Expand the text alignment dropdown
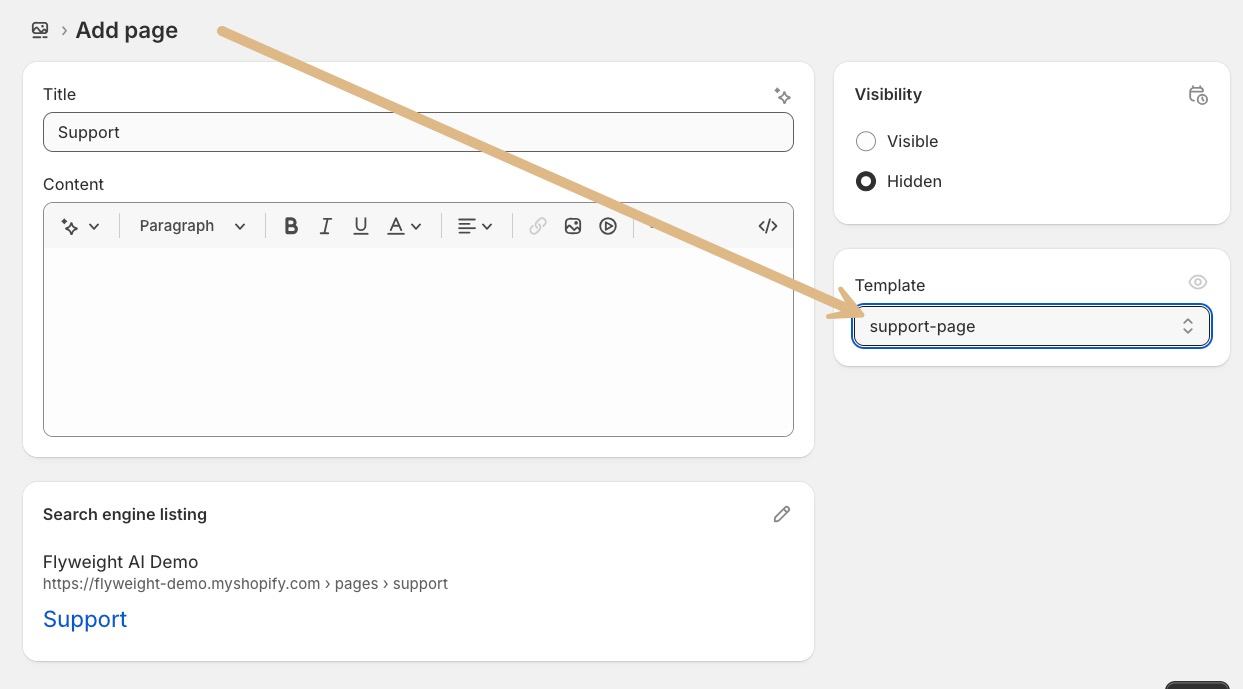Image resolution: width=1243 pixels, height=689 pixels. [475, 226]
